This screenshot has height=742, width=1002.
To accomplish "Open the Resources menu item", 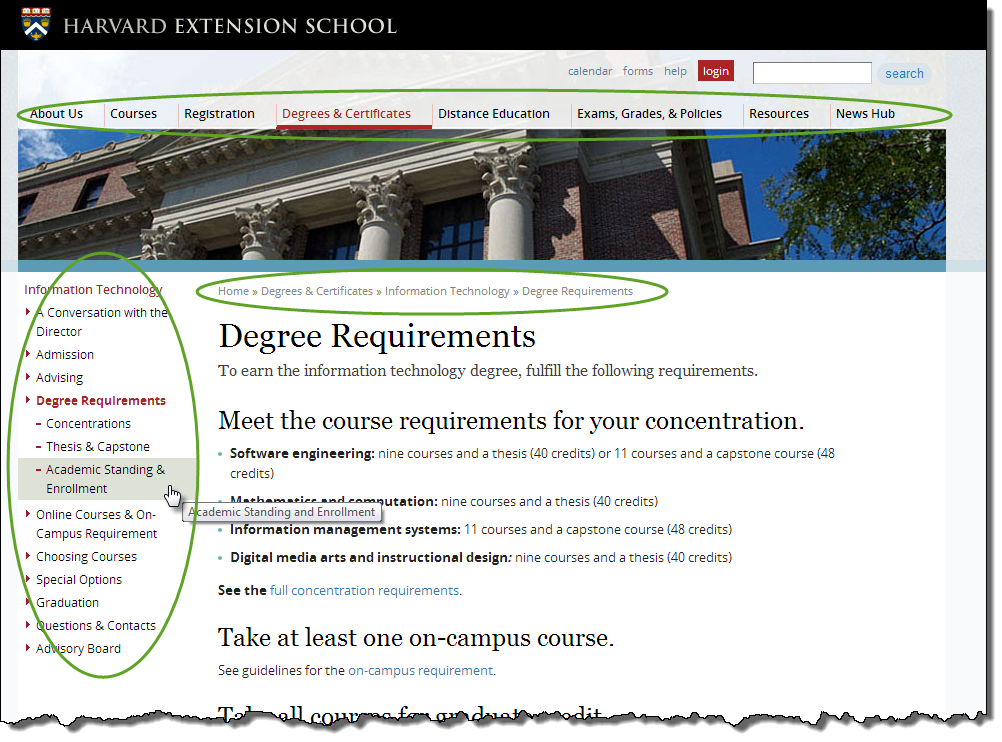I will pyautogui.click(x=779, y=114).
